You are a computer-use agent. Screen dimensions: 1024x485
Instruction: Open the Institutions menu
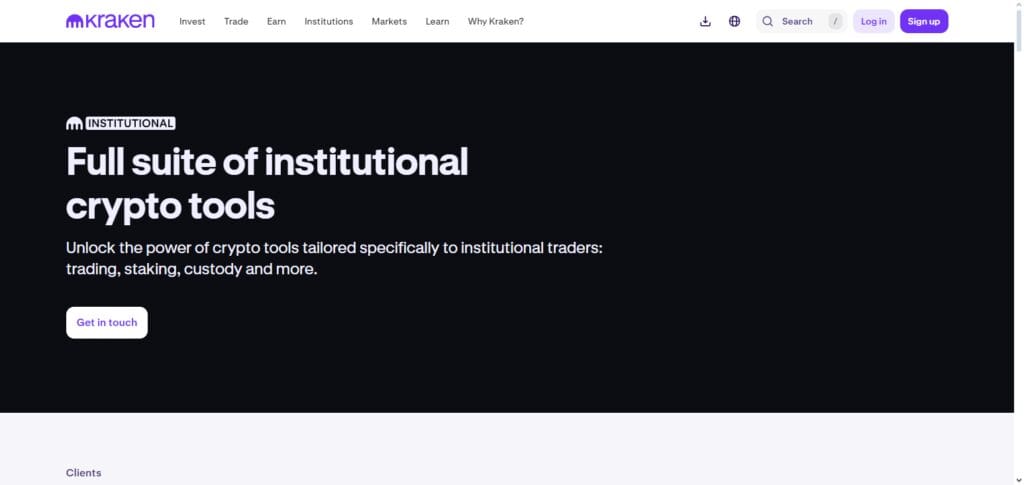(328, 22)
